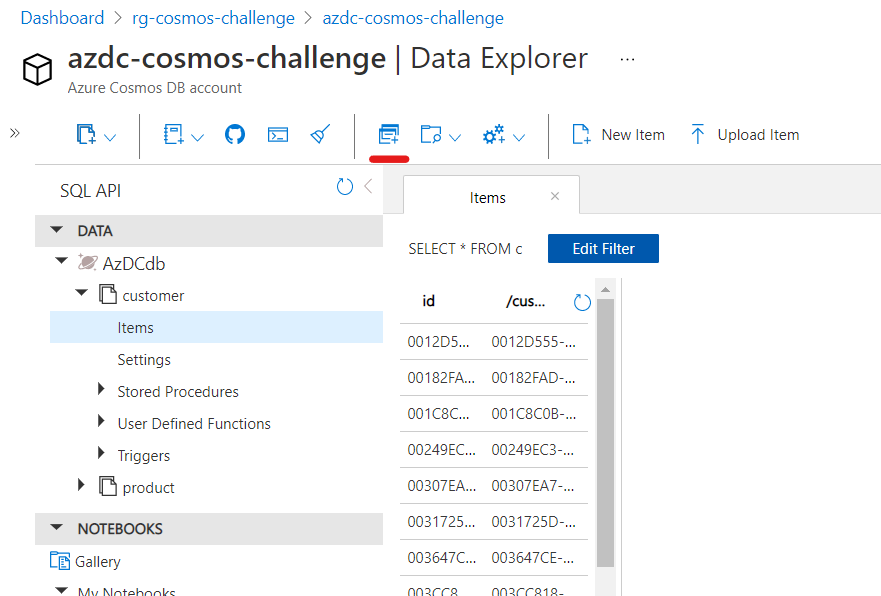
Task: Select the Items tab
Action: [489, 196]
